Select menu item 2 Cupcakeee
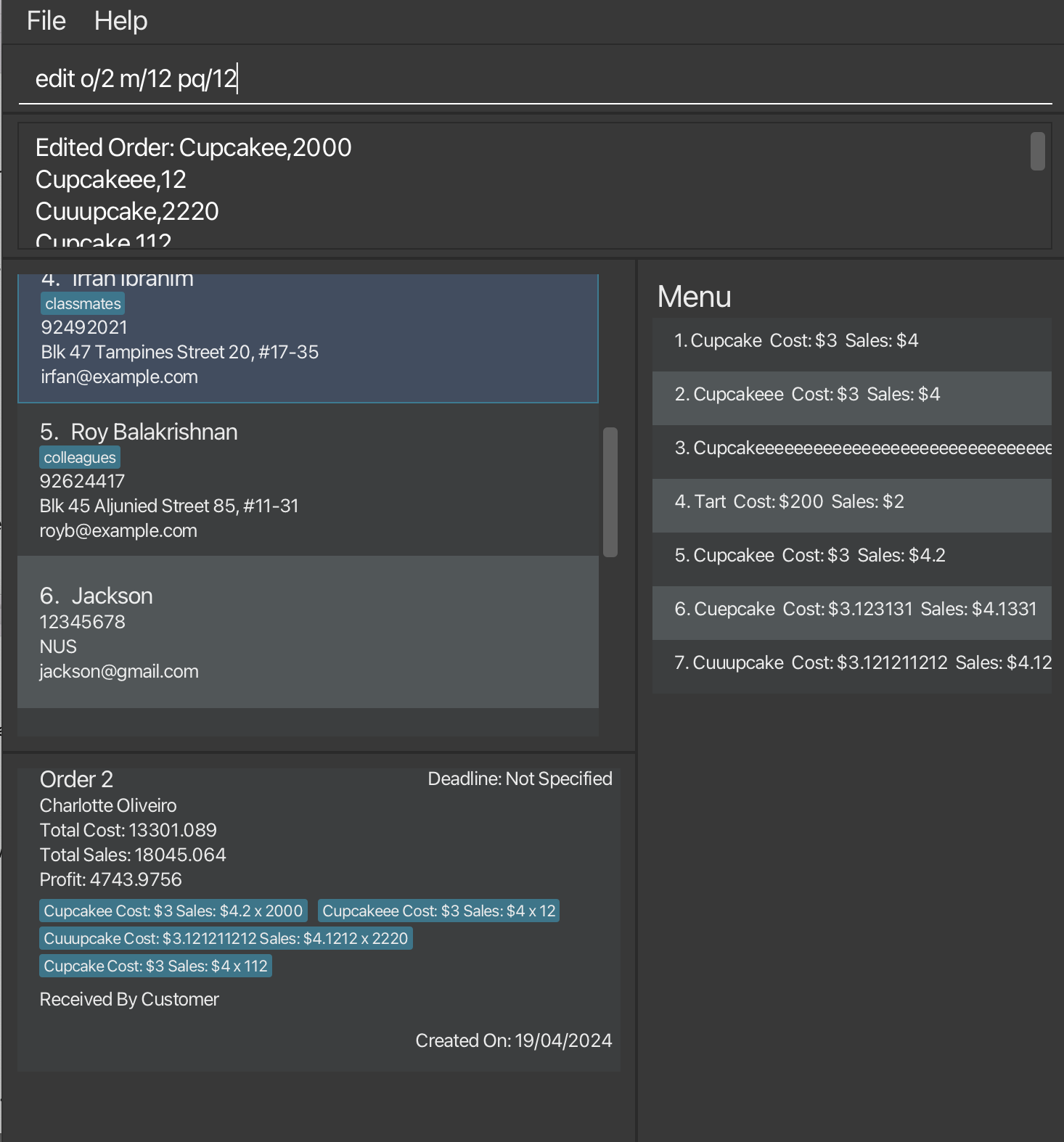The width and height of the screenshot is (1064, 1142). [x=851, y=395]
